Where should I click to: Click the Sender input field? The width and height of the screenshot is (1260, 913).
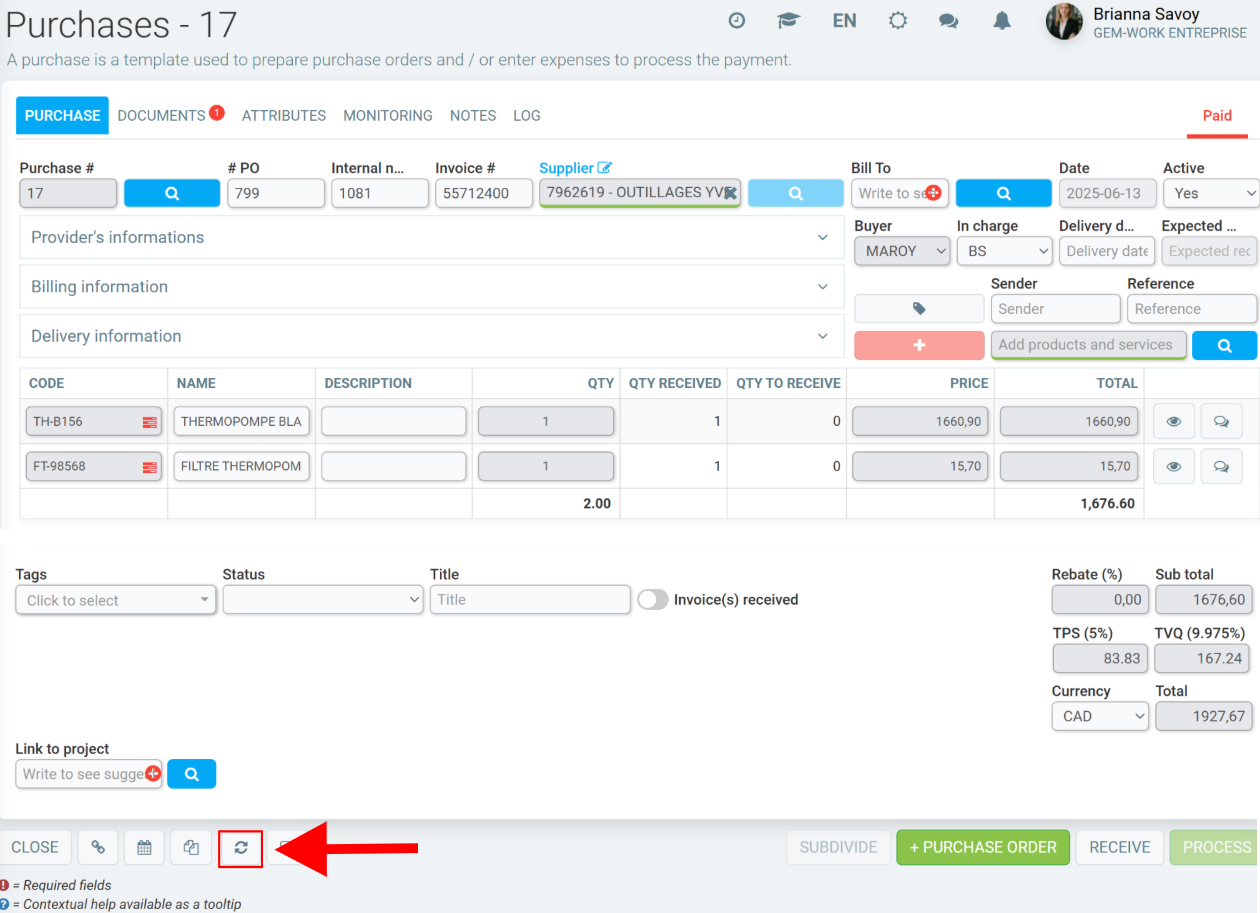[1056, 309]
